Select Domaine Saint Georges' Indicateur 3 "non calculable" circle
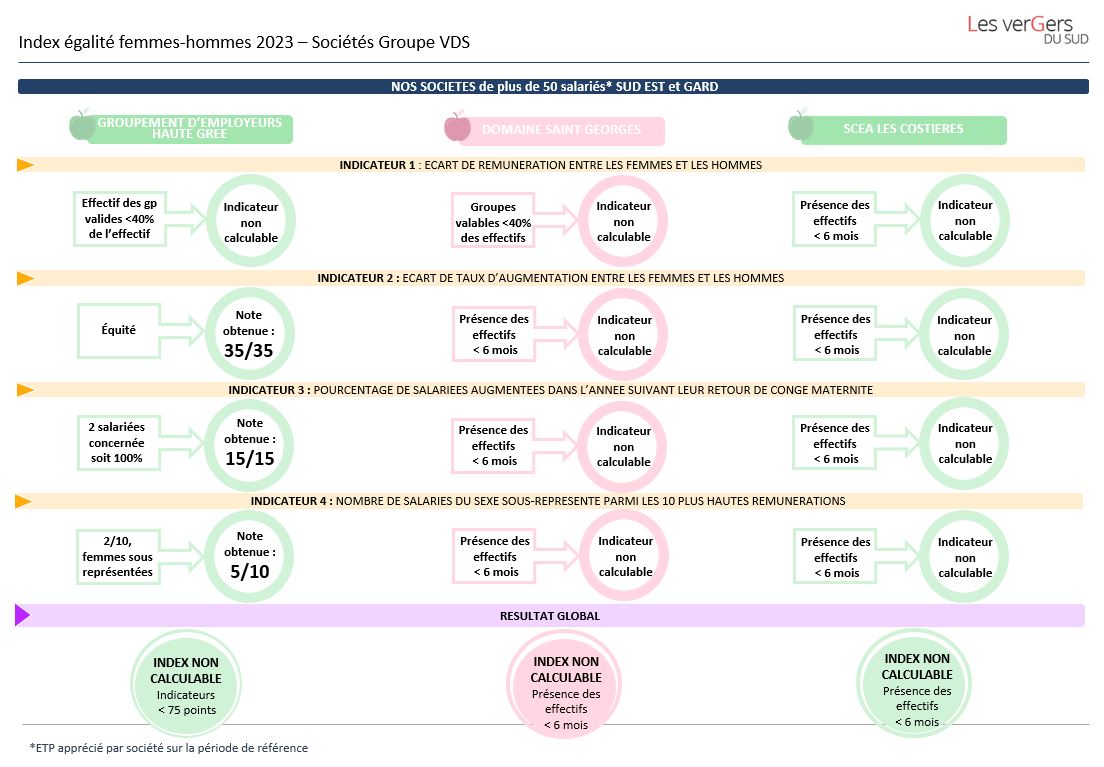The height and width of the screenshot is (767, 1104). coord(623,447)
